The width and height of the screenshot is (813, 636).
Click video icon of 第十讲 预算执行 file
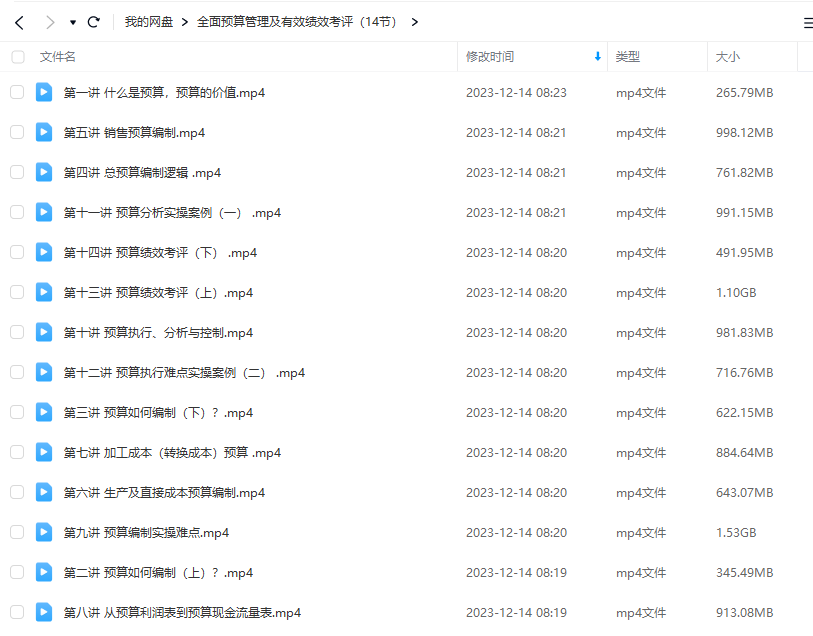44,332
